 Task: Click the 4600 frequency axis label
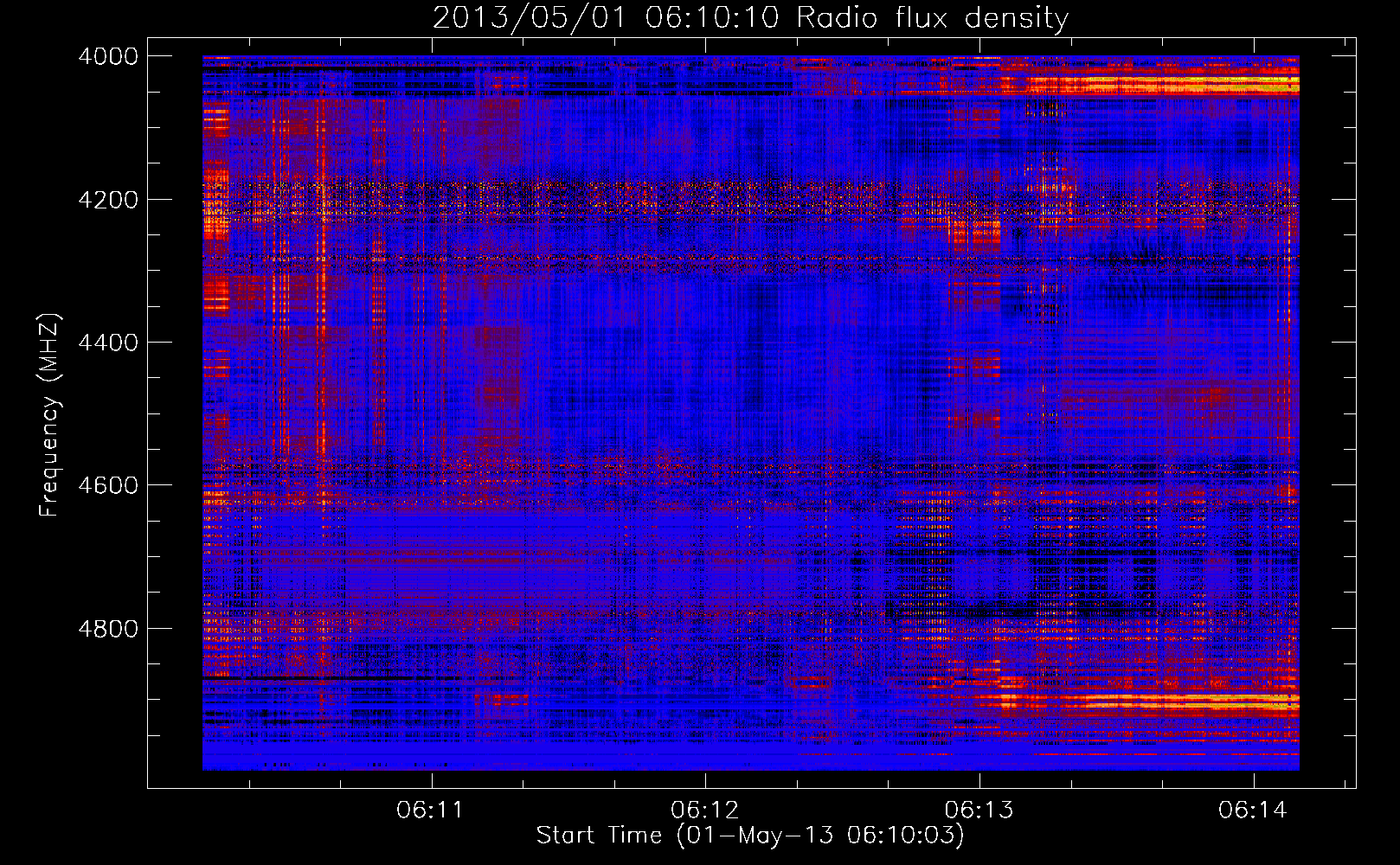[x=108, y=485]
